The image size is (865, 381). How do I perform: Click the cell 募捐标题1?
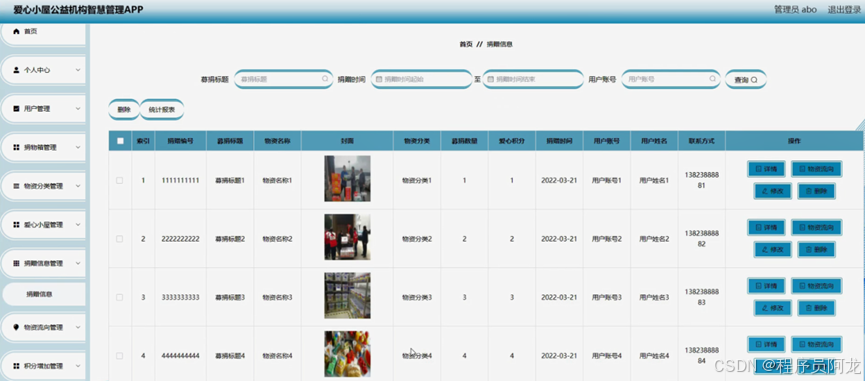point(230,180)
